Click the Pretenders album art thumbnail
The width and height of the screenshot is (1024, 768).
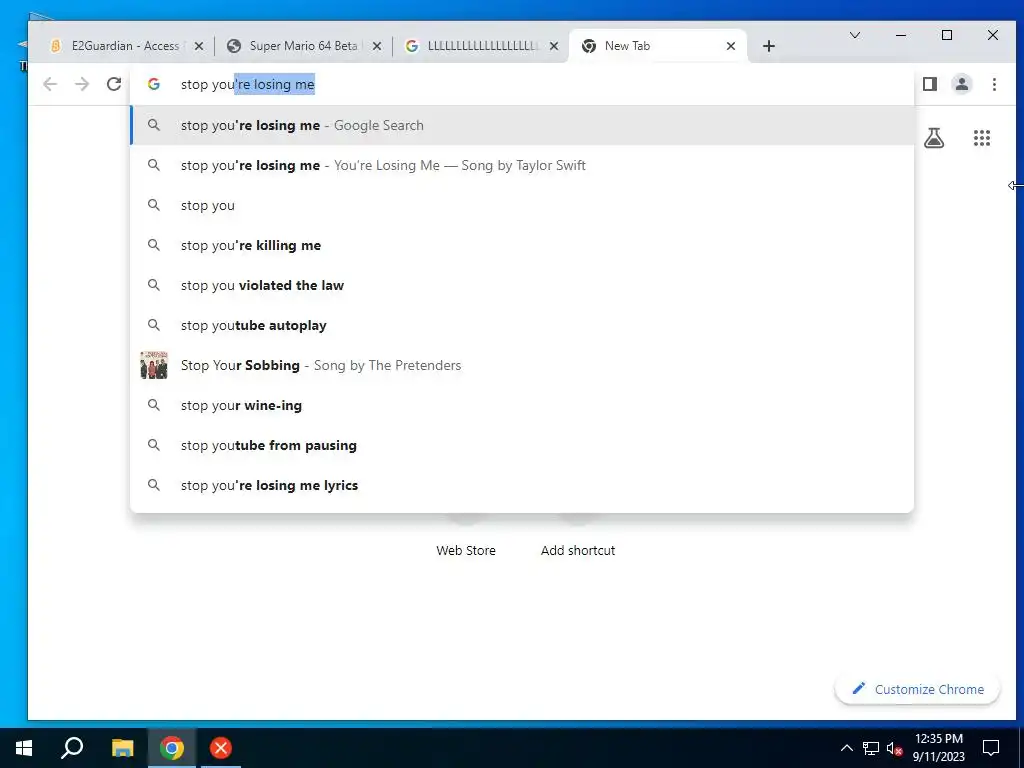[154, 365]
